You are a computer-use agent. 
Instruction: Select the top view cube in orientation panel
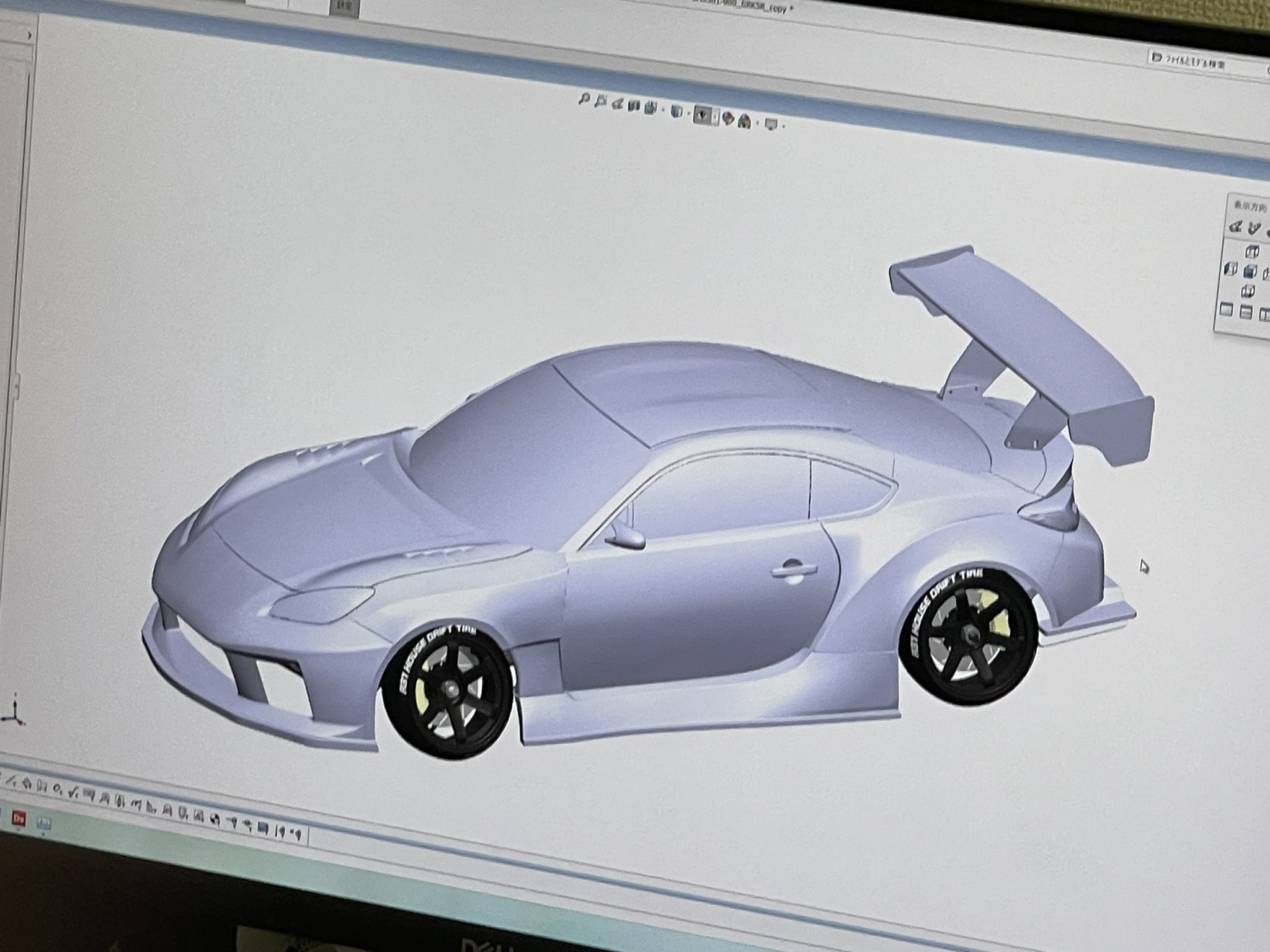pyautogui.click(x=1253, y=252)
